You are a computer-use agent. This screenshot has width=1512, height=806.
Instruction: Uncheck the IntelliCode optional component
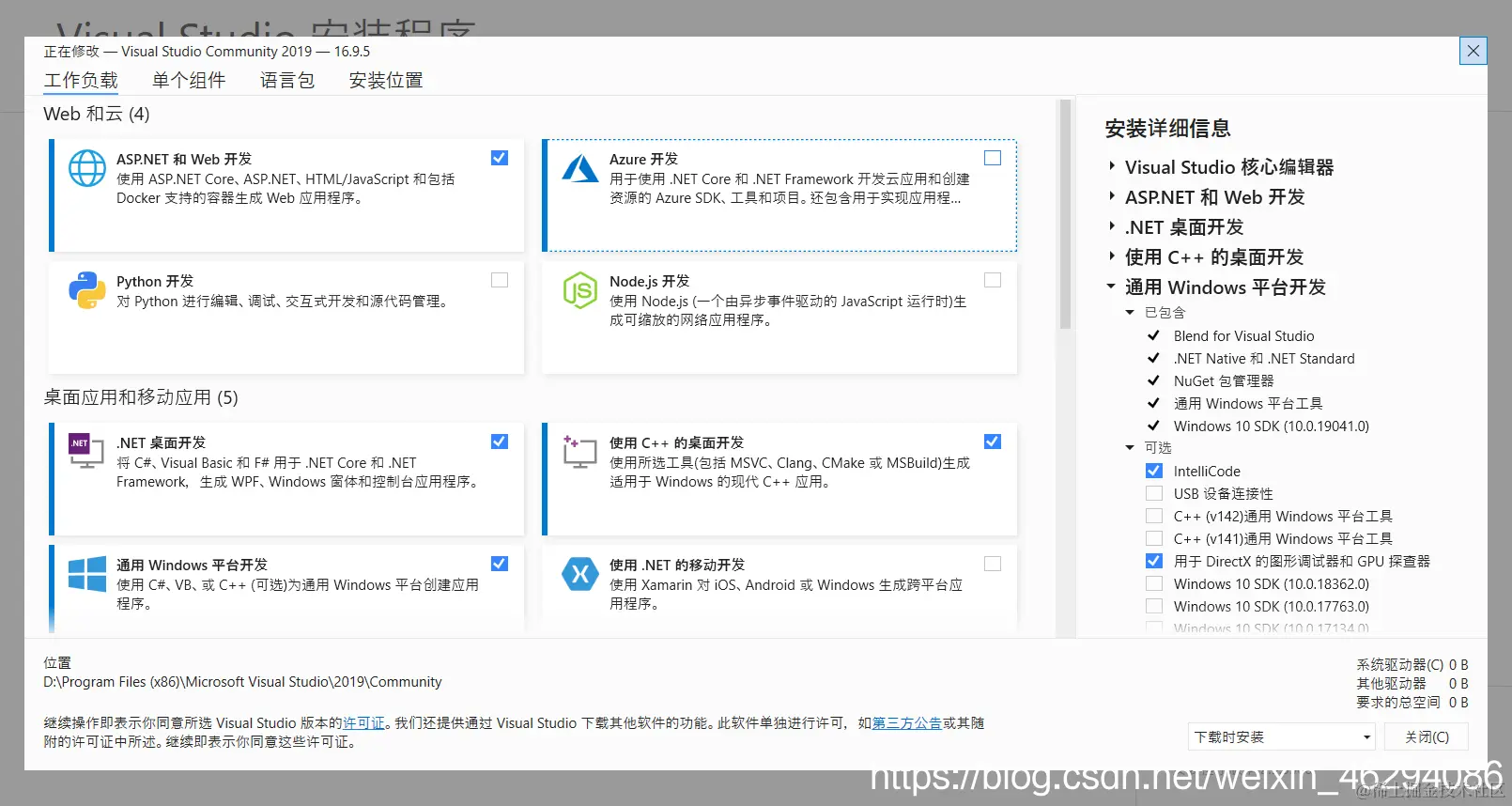pos(1154,471)
